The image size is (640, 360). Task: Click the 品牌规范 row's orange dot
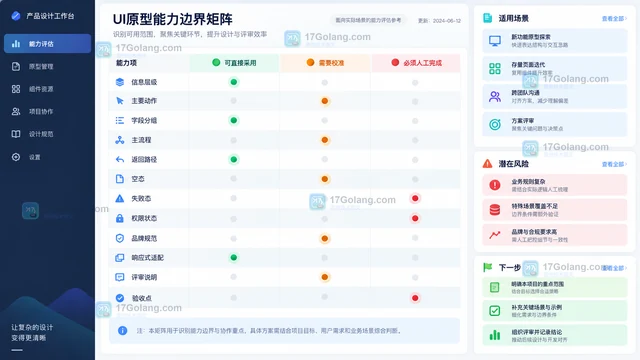pyautogui.click(x=324, y=238)
